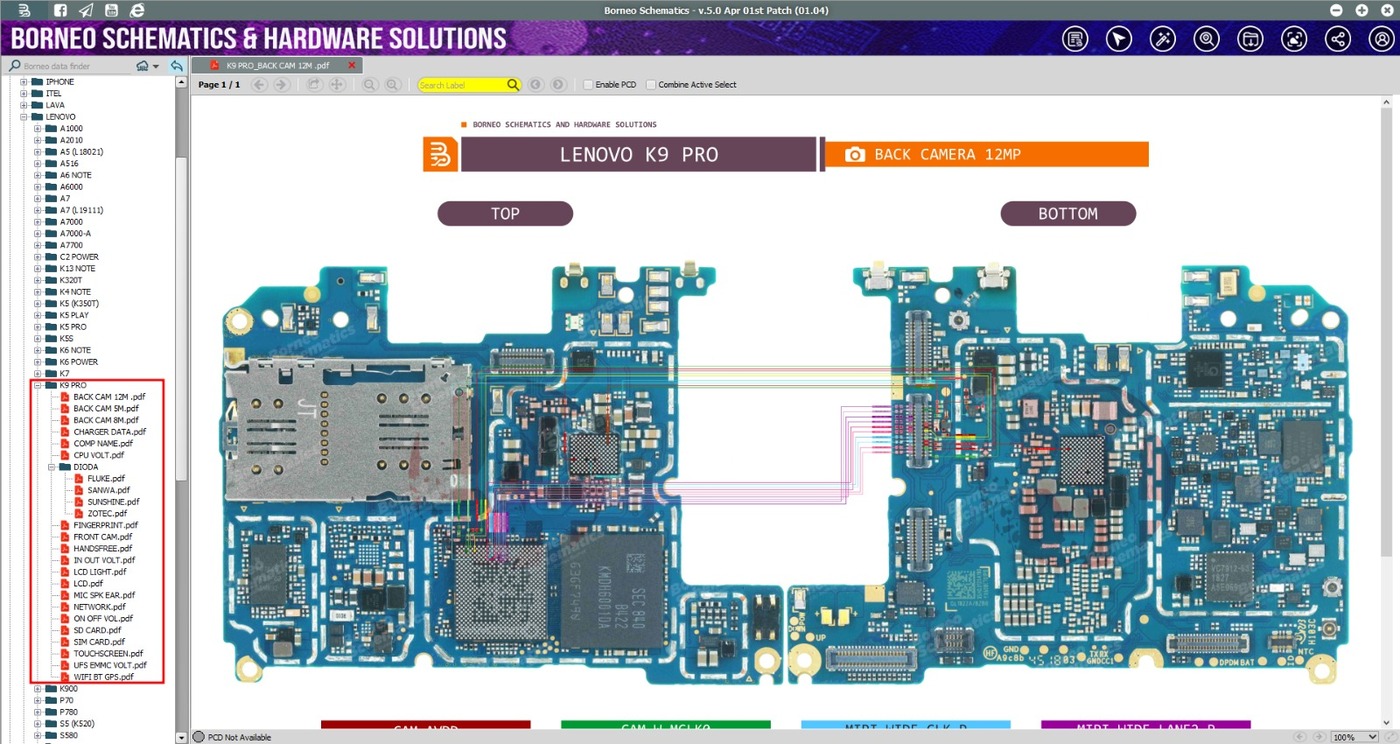Toggle Combine Active Select checkbox
1400x744 pixels.
pos(651,85)
